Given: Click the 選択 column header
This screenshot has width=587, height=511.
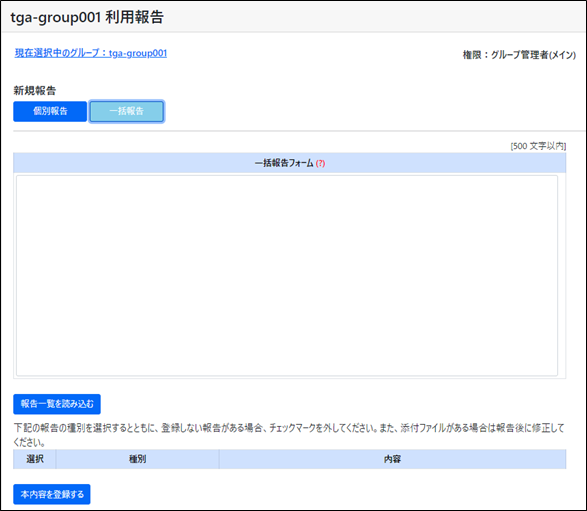Looking at the screenshot, I should point(35,459).
